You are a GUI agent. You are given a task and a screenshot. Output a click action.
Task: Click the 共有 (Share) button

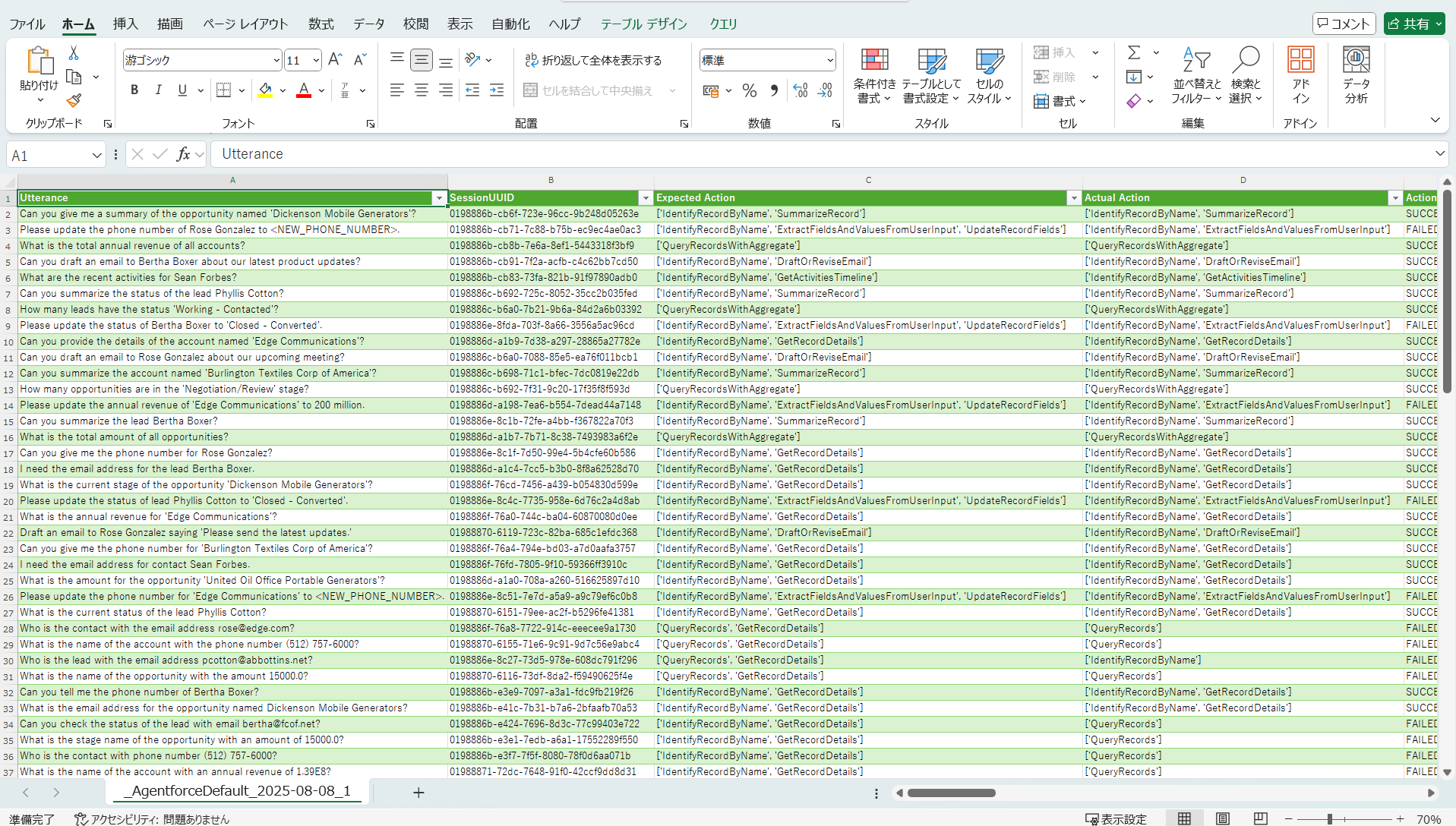(x=1415, y=24)
